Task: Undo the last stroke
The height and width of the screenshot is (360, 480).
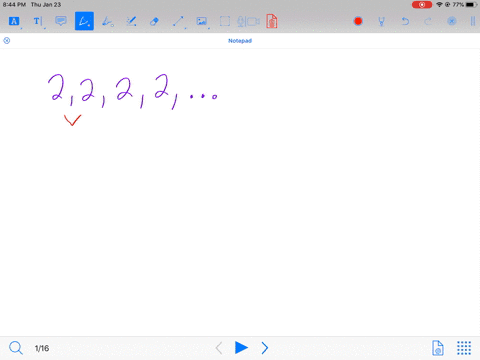Action: [405, 21]
